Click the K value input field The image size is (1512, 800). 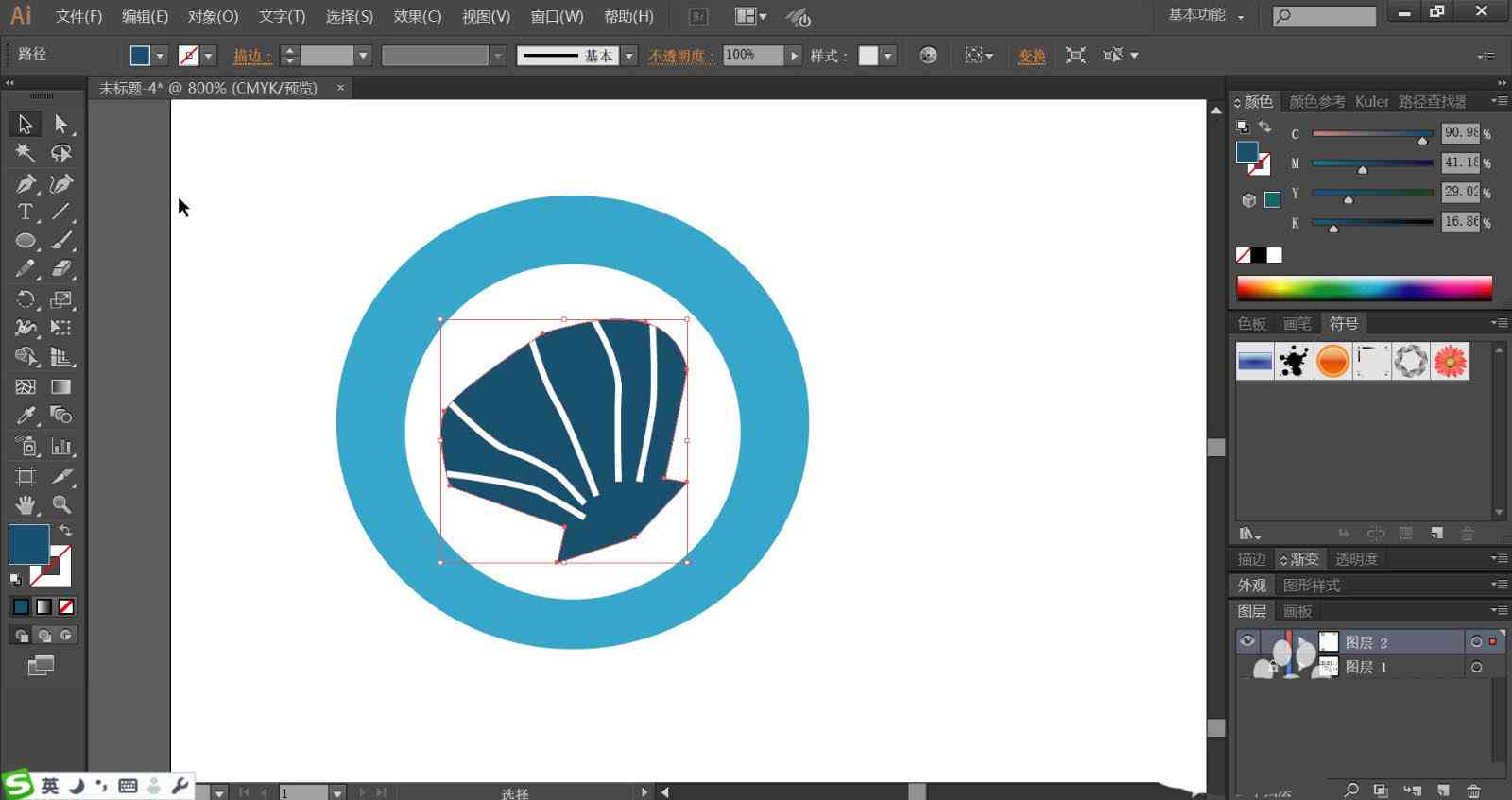click(1460, 222)
